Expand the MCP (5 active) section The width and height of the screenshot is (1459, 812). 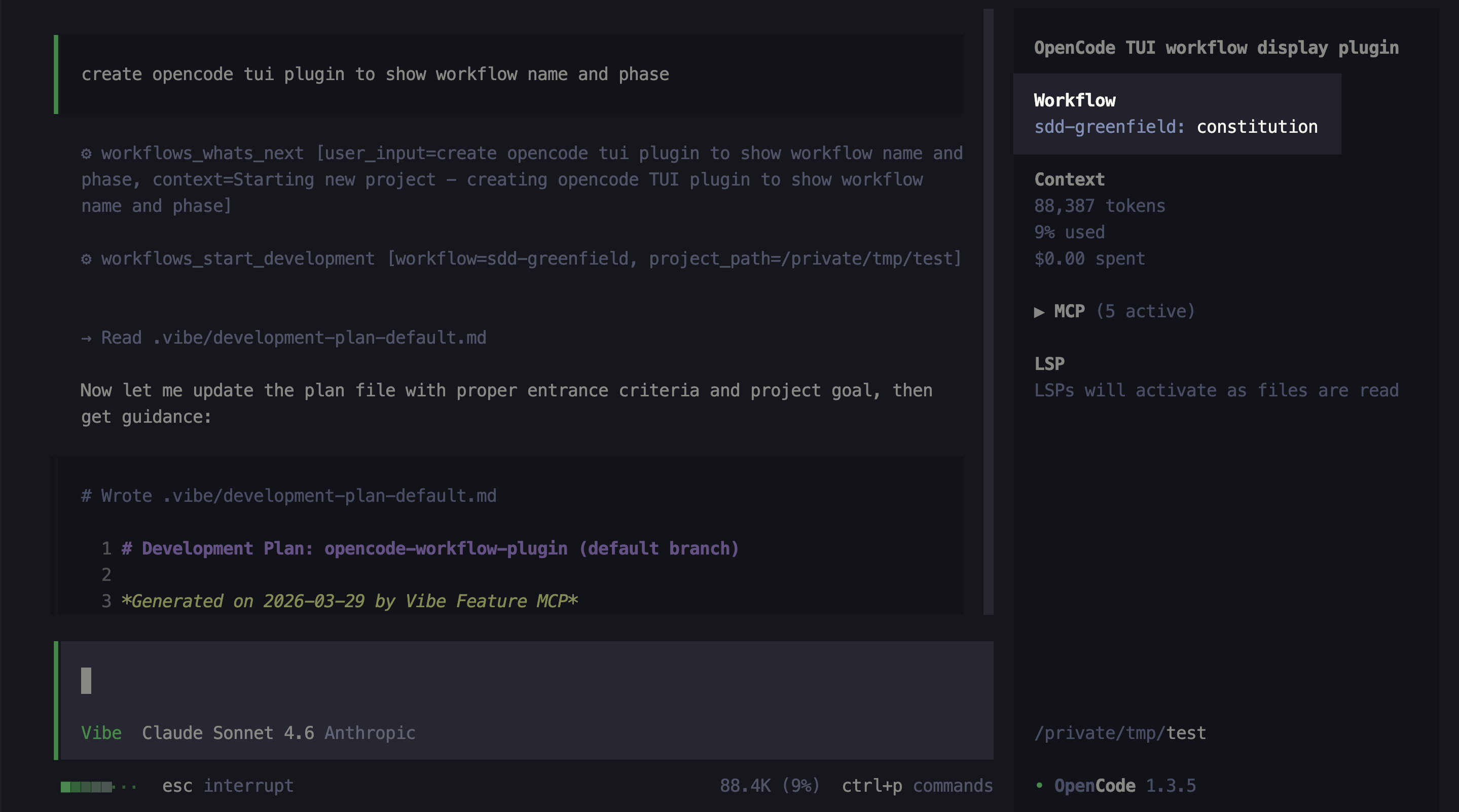point(1114,311)
